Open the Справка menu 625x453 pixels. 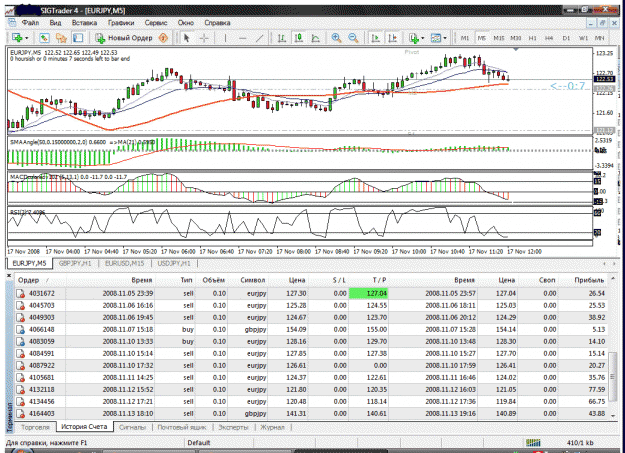point(217,23)
